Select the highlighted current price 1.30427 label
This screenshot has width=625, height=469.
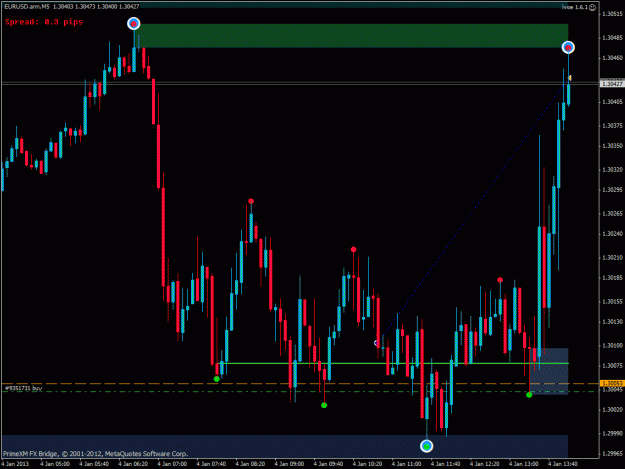point(612,84)
